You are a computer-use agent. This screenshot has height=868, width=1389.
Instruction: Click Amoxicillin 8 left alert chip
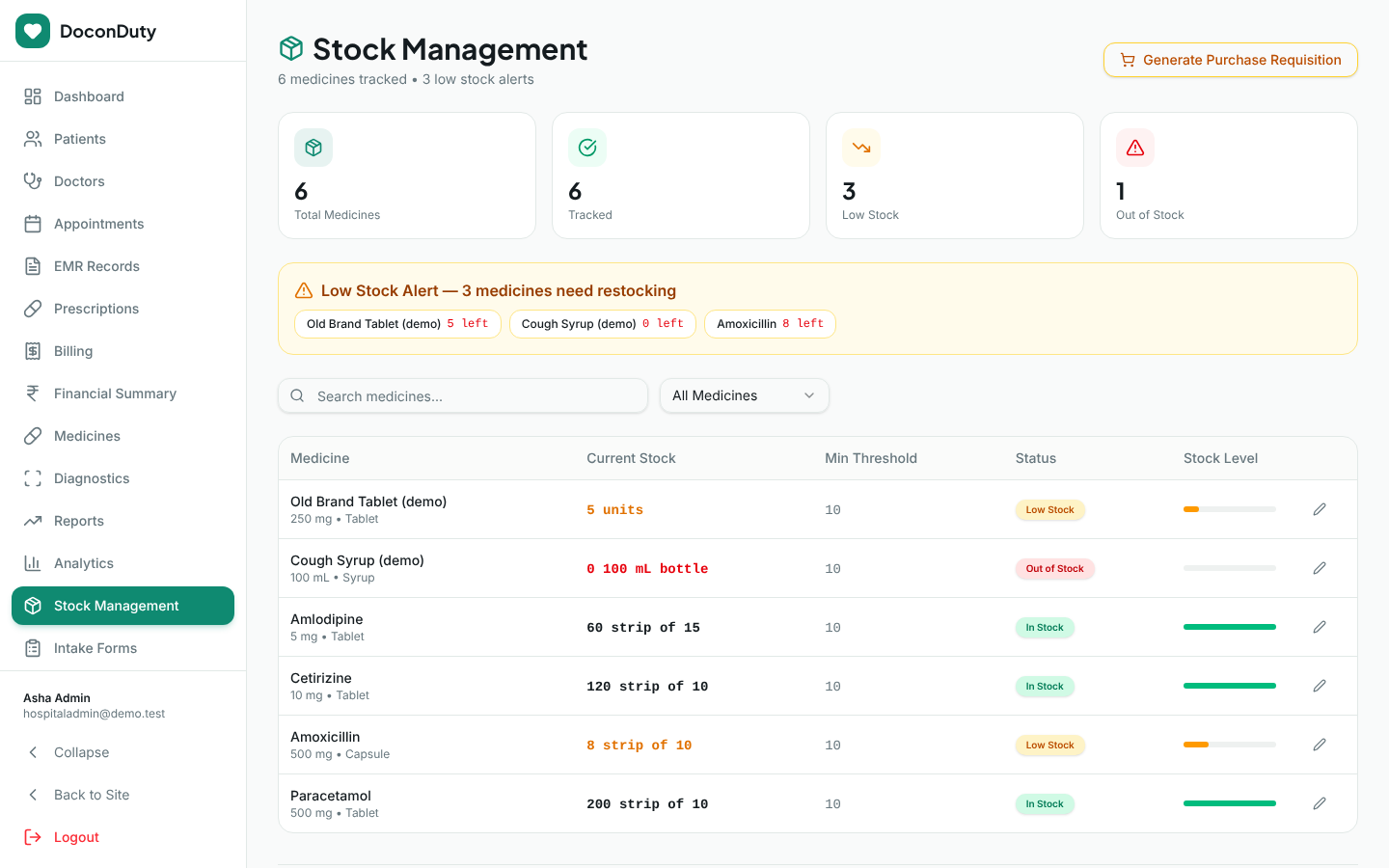770,324
